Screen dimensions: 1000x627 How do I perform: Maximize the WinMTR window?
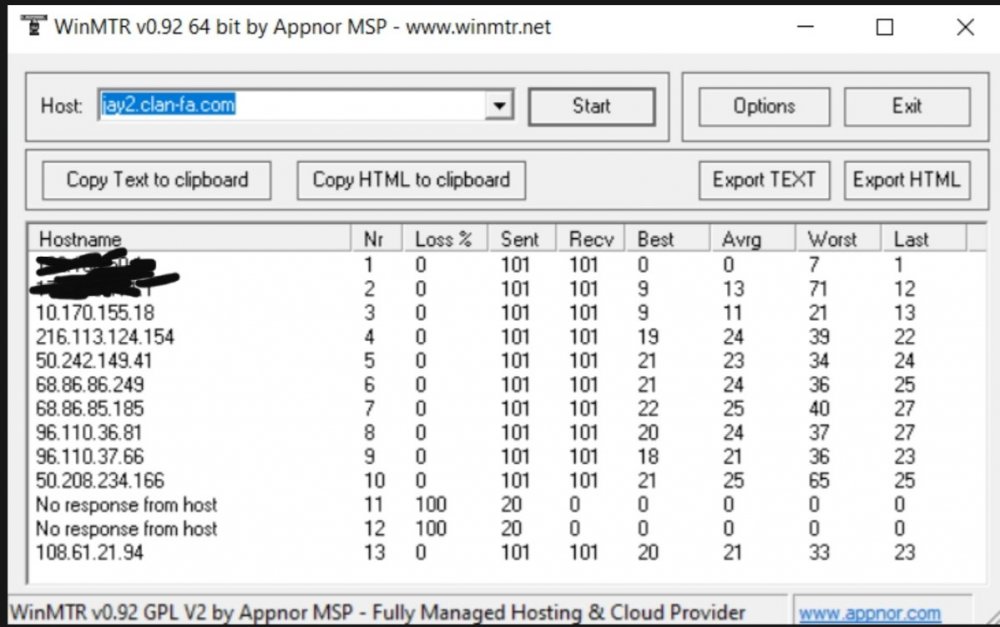click(885, 27)
